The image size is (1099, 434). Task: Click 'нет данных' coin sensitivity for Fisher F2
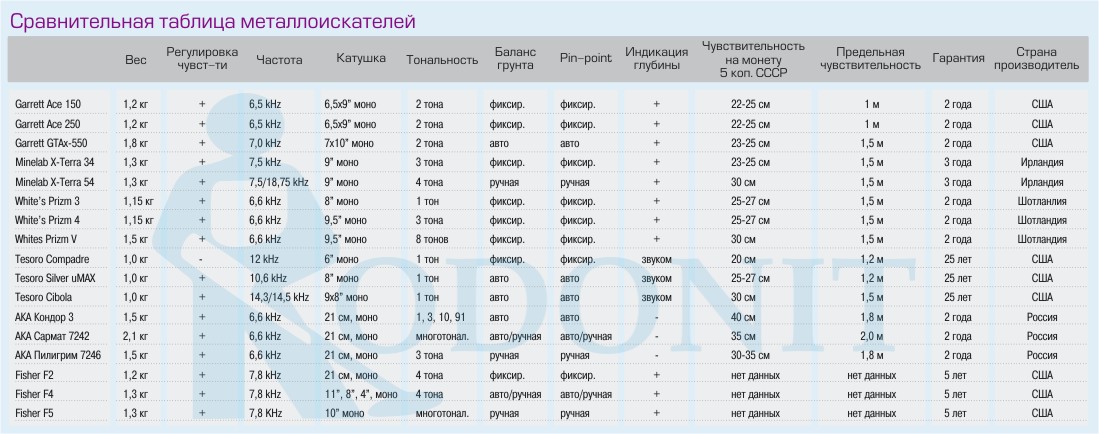755,375
